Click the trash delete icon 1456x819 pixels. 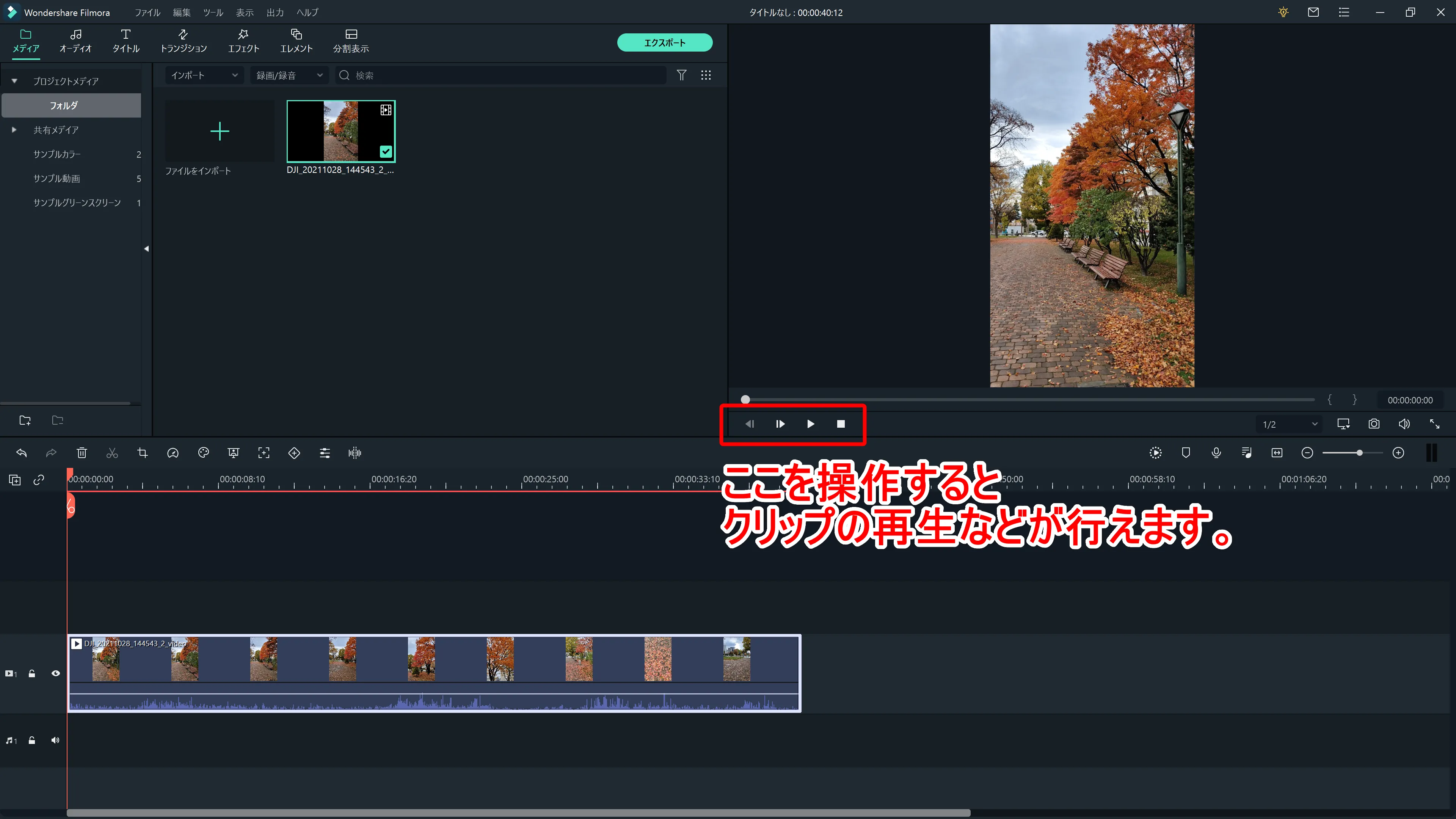[x=82, y=453]
